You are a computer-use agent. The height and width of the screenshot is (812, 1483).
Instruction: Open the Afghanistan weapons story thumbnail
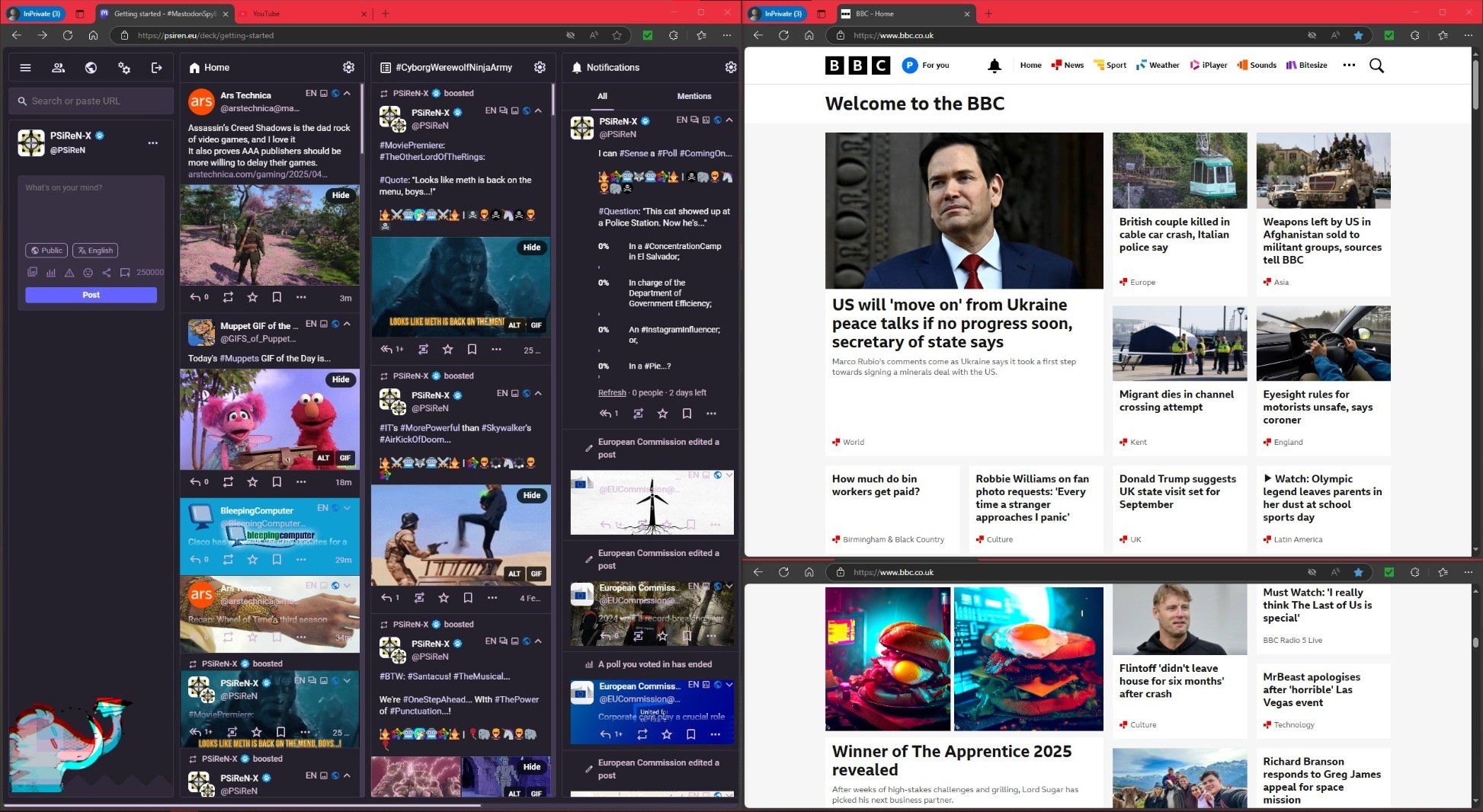click(x=1323, y=171)
